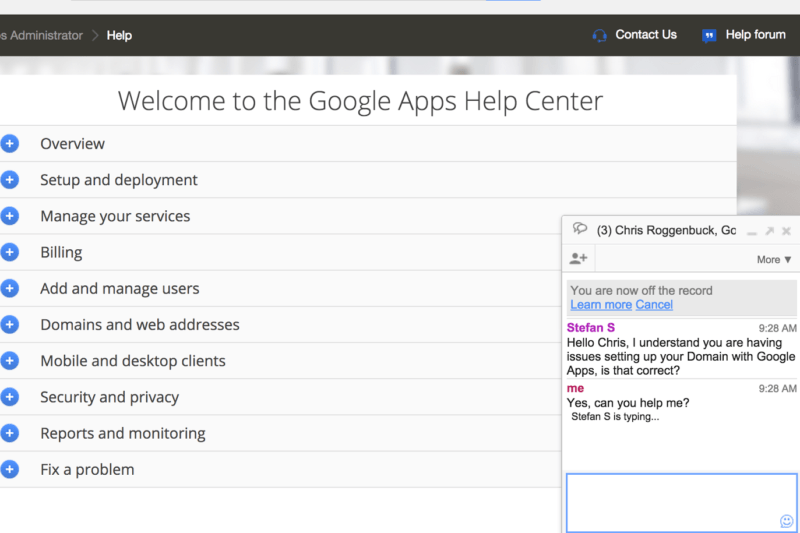800x533 pixels.
Task: Open the Billing topic text
Action: coord(61,252)
